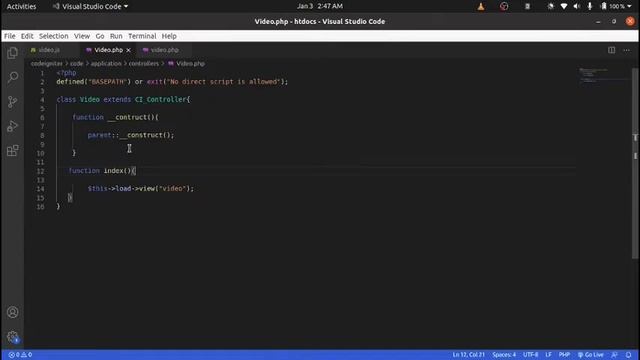This screenshot has width=640, height=360.
Task: Change indentation via Spaces: 4
Action: click(504, 355)
